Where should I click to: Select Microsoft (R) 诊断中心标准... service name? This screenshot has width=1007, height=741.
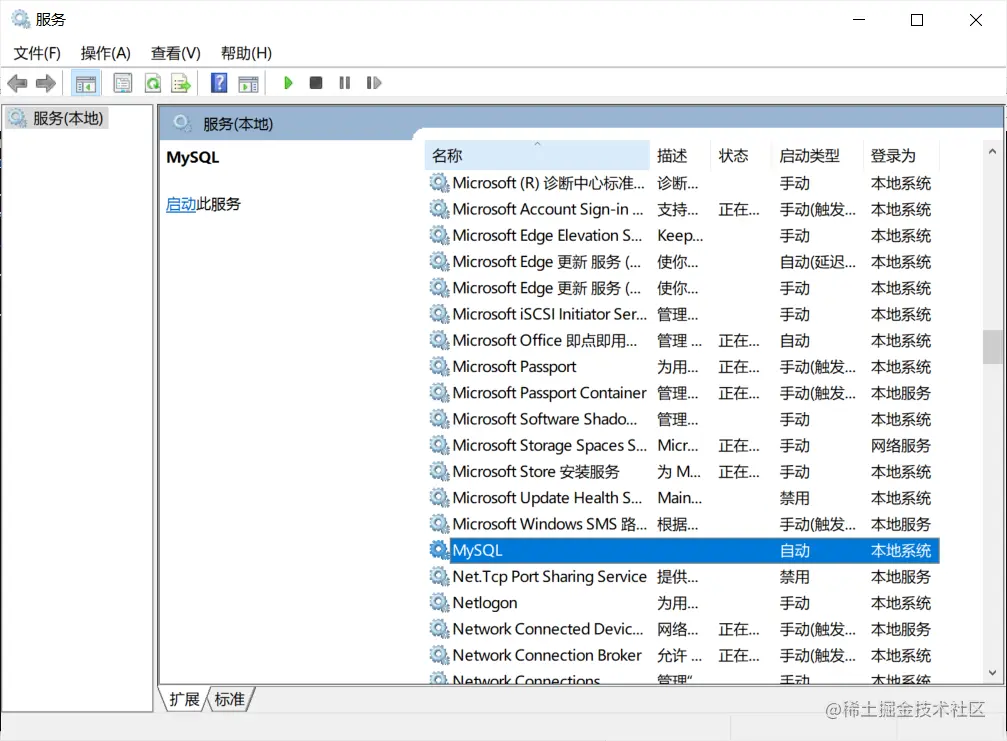point(548,183)
